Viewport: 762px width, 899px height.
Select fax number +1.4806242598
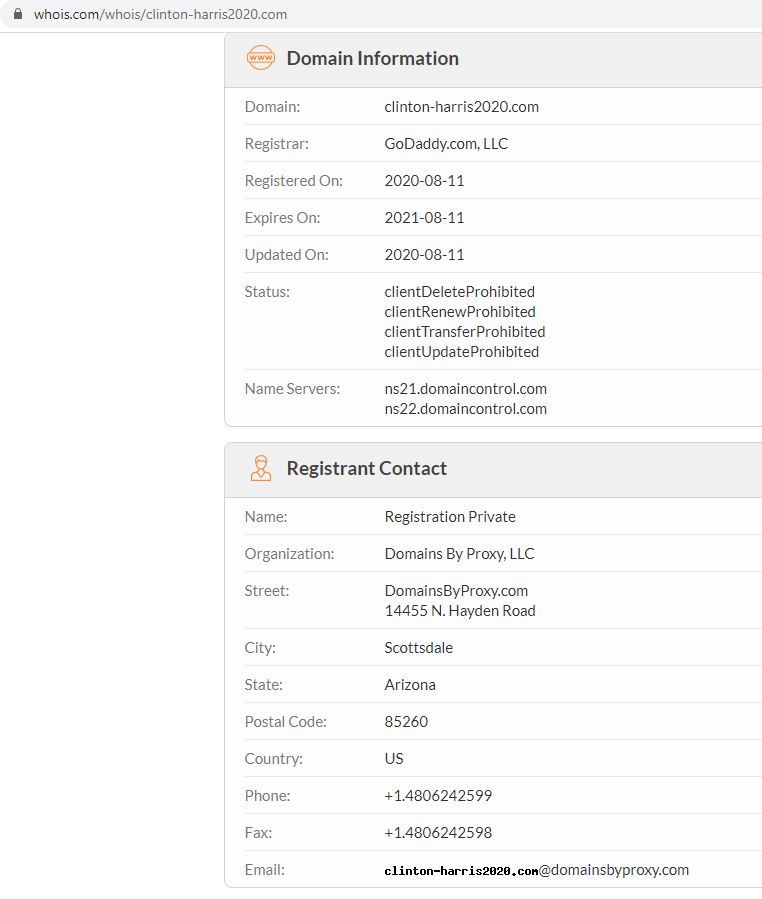coord(438,833)
